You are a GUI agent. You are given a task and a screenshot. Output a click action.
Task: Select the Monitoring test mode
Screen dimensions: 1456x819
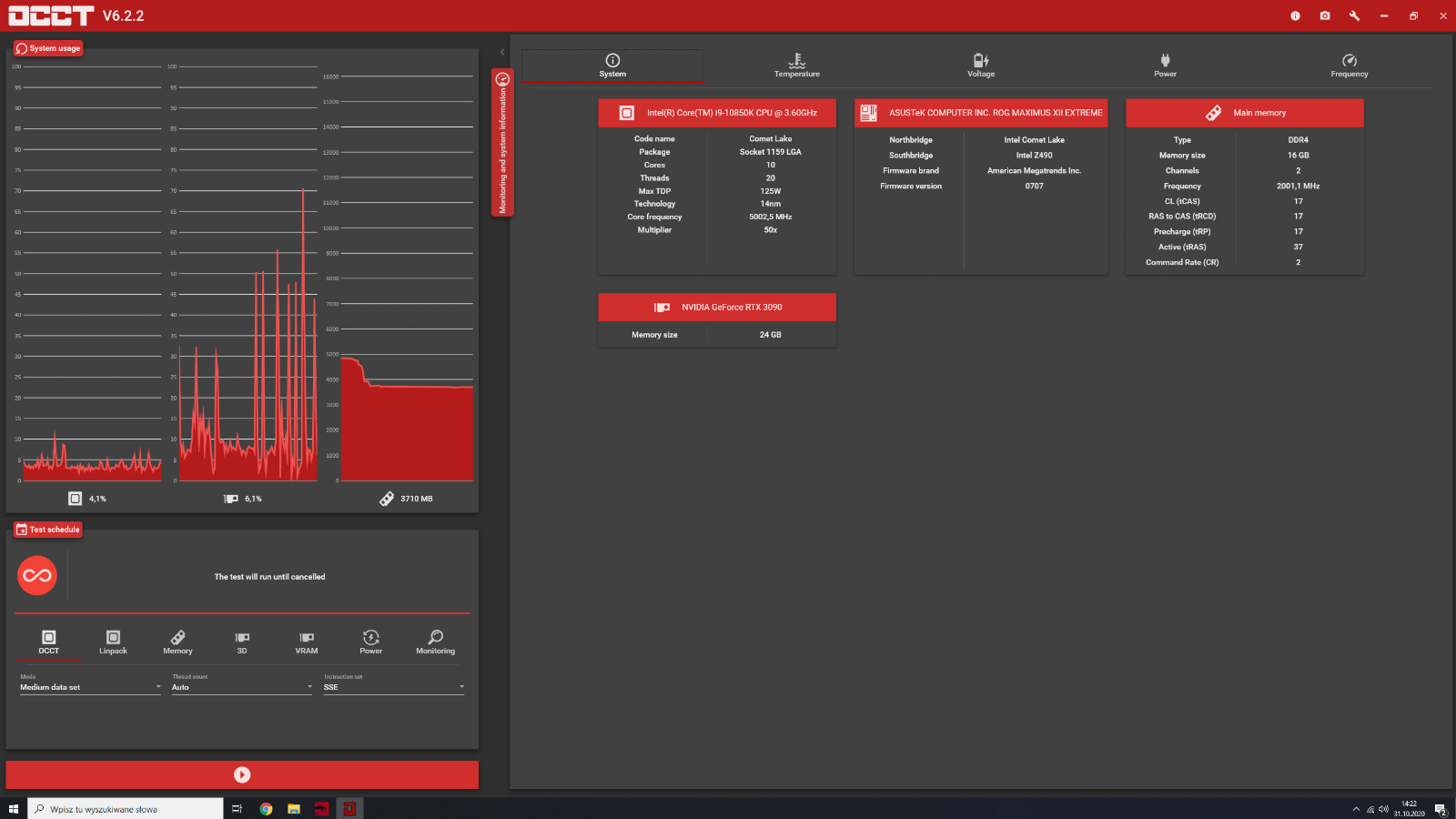435,642
